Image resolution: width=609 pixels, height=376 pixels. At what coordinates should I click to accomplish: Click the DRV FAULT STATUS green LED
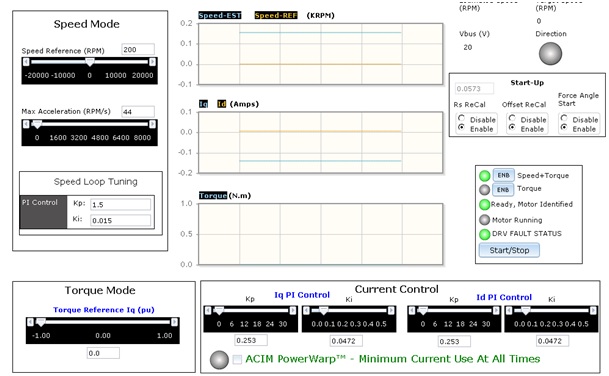tap(485, 234)
